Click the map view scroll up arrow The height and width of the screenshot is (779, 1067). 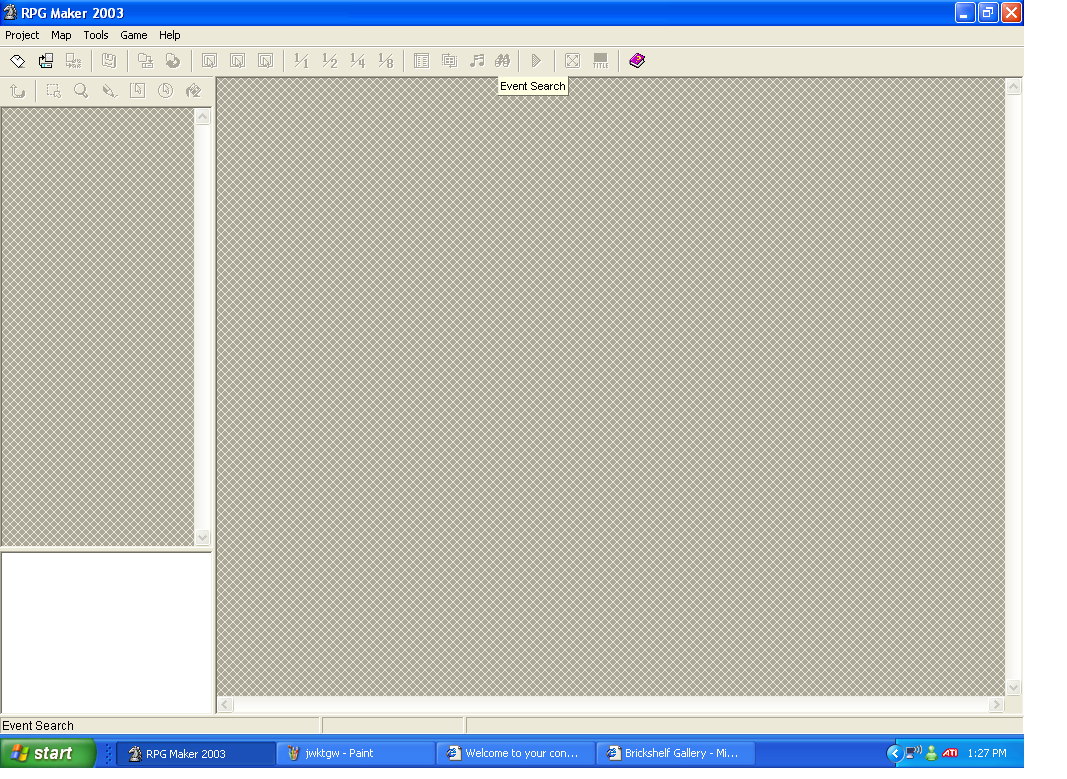pos(1013,86)
